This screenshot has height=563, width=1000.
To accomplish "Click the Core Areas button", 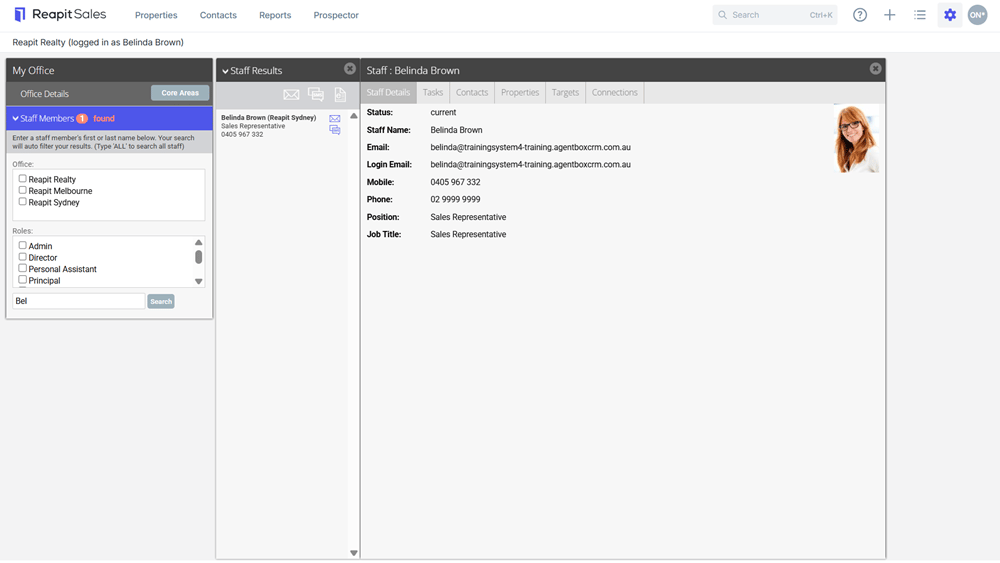I will coord(180,93).
